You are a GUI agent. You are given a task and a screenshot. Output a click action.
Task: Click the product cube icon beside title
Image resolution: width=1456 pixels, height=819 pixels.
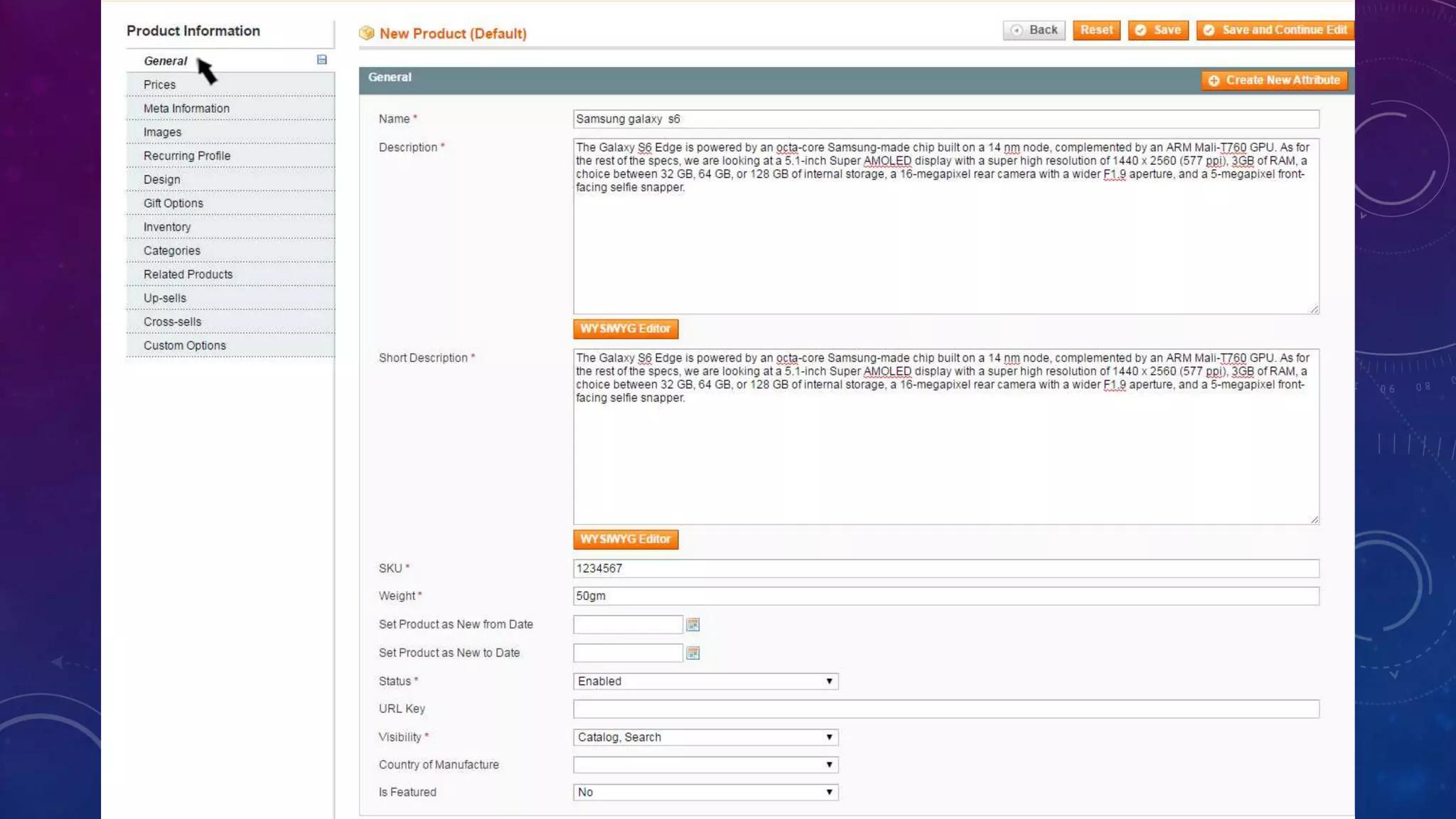pos(367,33)
